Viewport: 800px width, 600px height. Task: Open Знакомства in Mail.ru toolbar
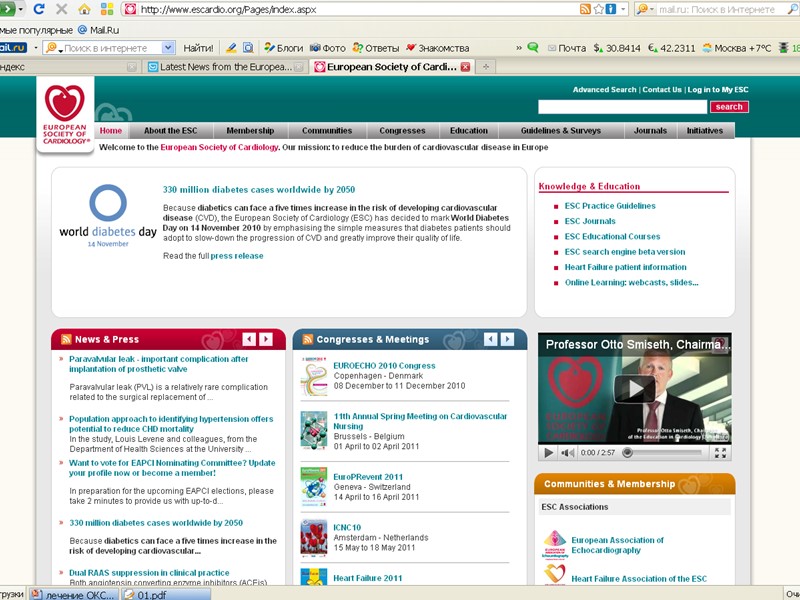[437, 48]
